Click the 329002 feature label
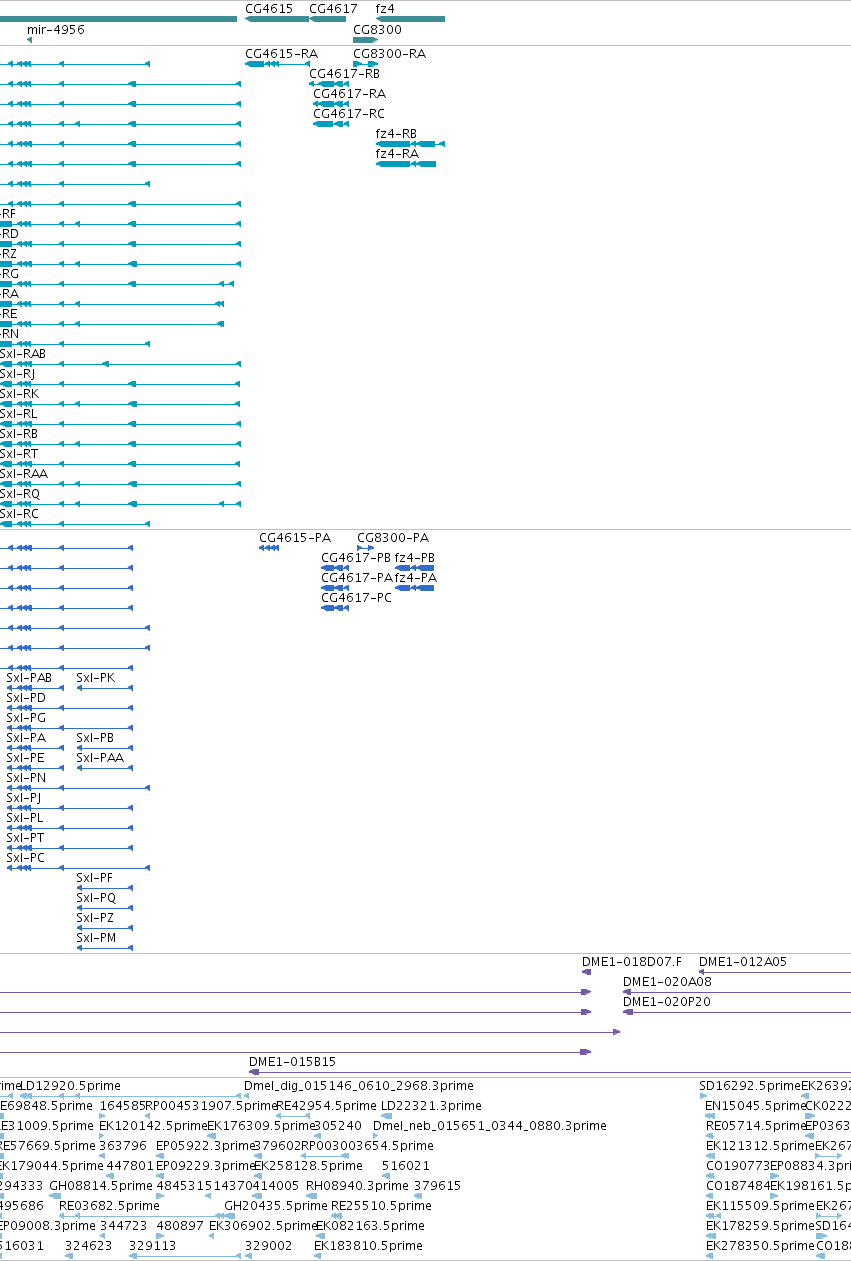Screen dimensions: 851x1261 269,1245
